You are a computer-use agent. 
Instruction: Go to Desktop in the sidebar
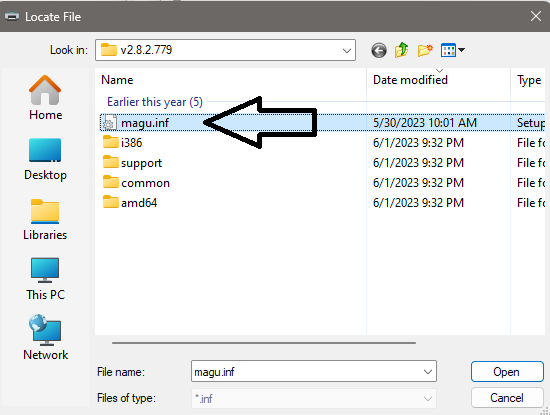(45, 160)
